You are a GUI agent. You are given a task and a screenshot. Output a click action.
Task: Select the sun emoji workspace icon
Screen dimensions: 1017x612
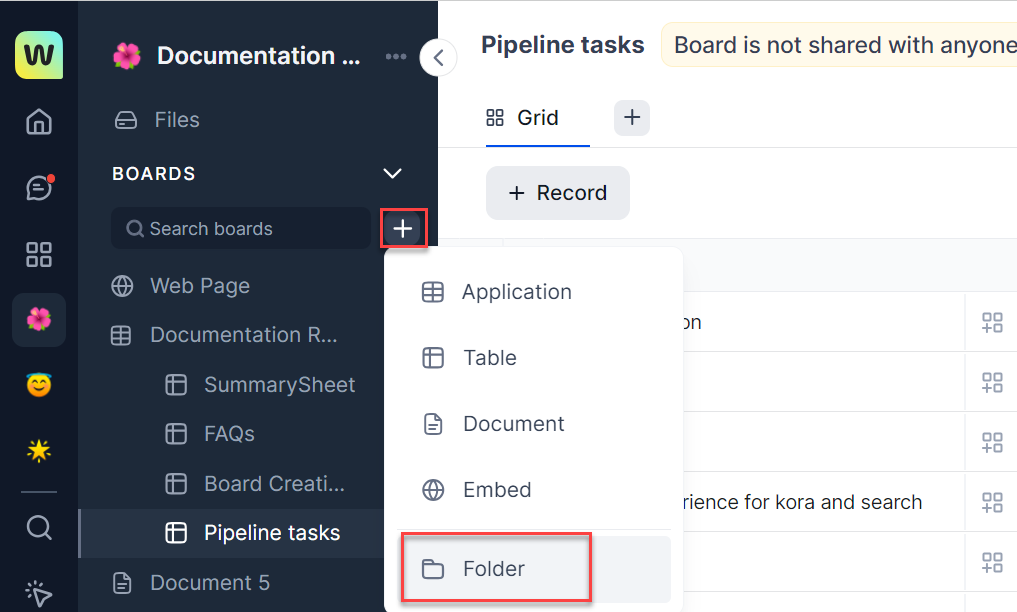tap(39, 451)
